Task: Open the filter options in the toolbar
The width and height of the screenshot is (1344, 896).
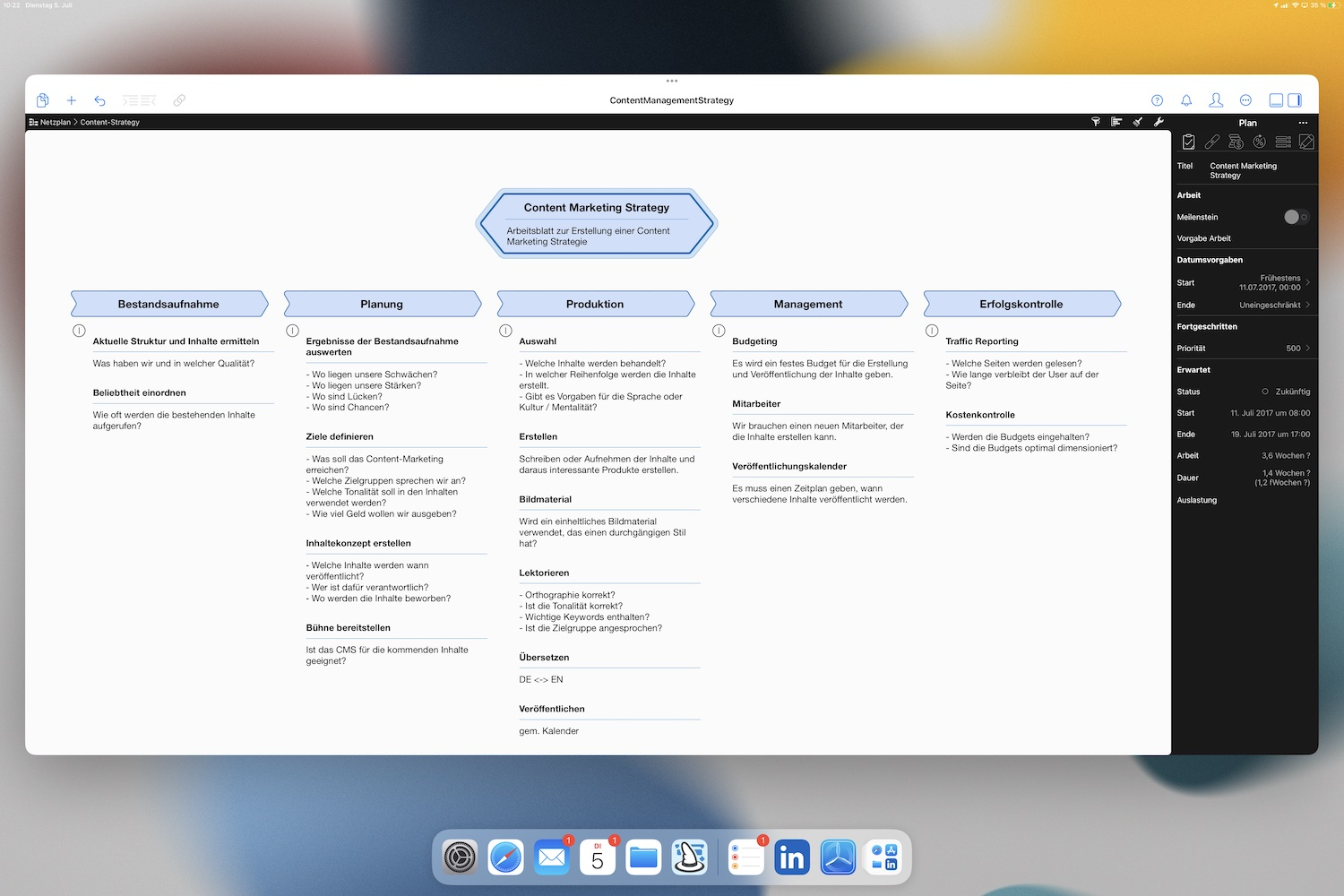Action: point(1096,122)
